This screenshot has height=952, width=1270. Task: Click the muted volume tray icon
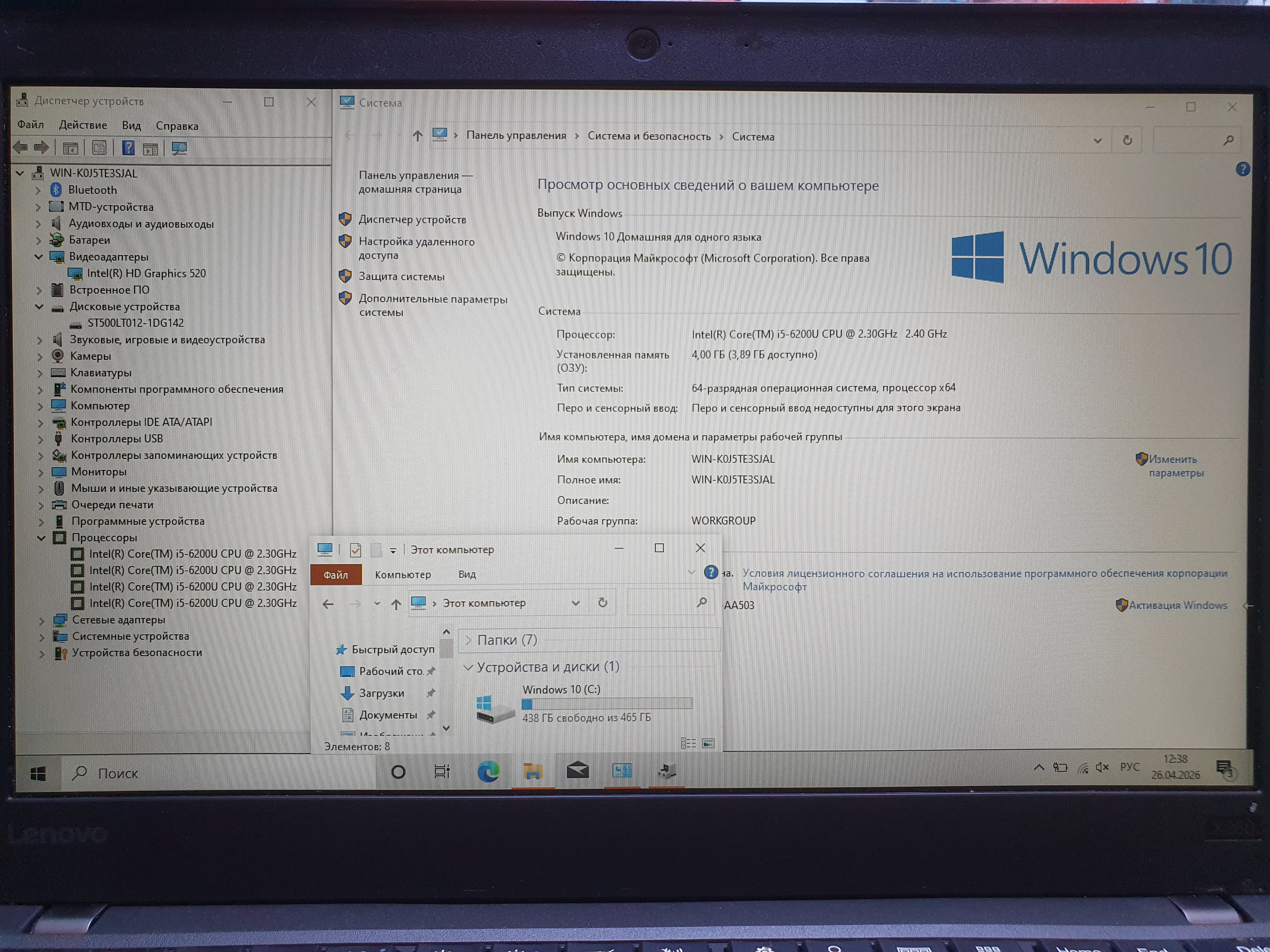1102,767
